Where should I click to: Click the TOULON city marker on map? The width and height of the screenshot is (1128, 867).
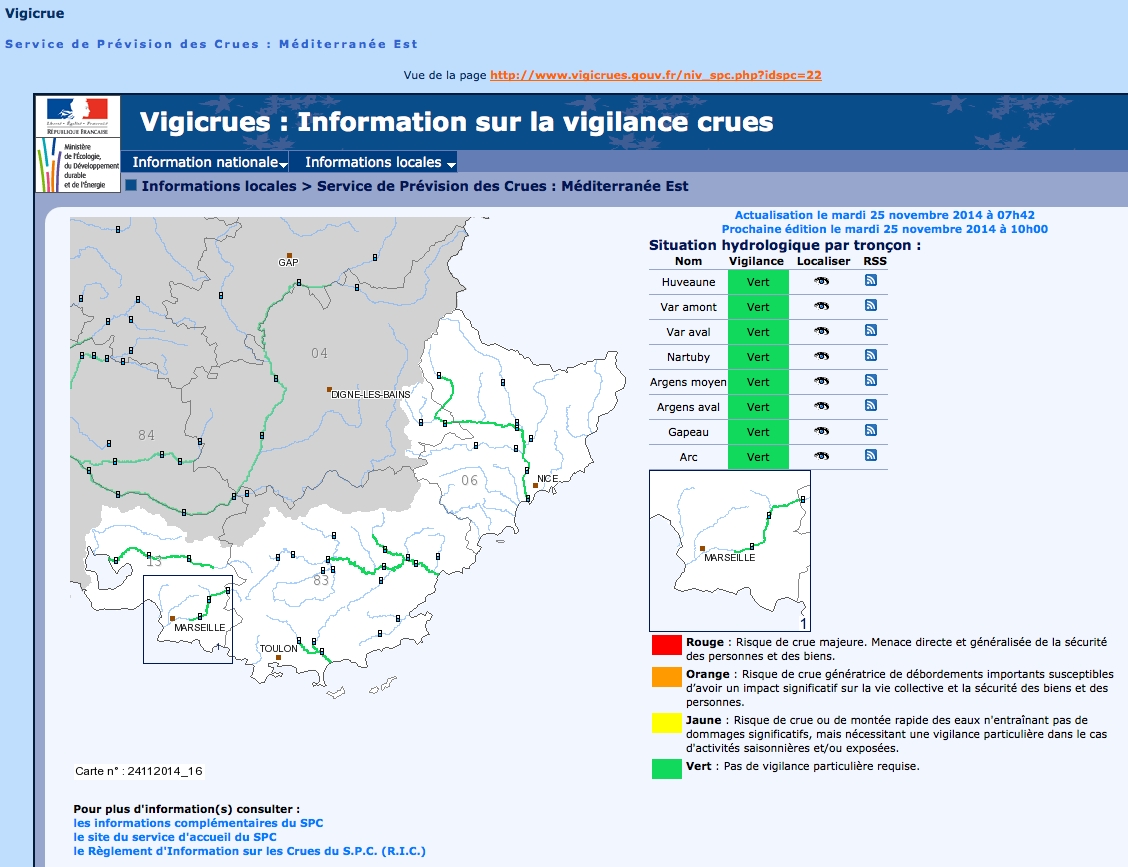coord(277,658)
